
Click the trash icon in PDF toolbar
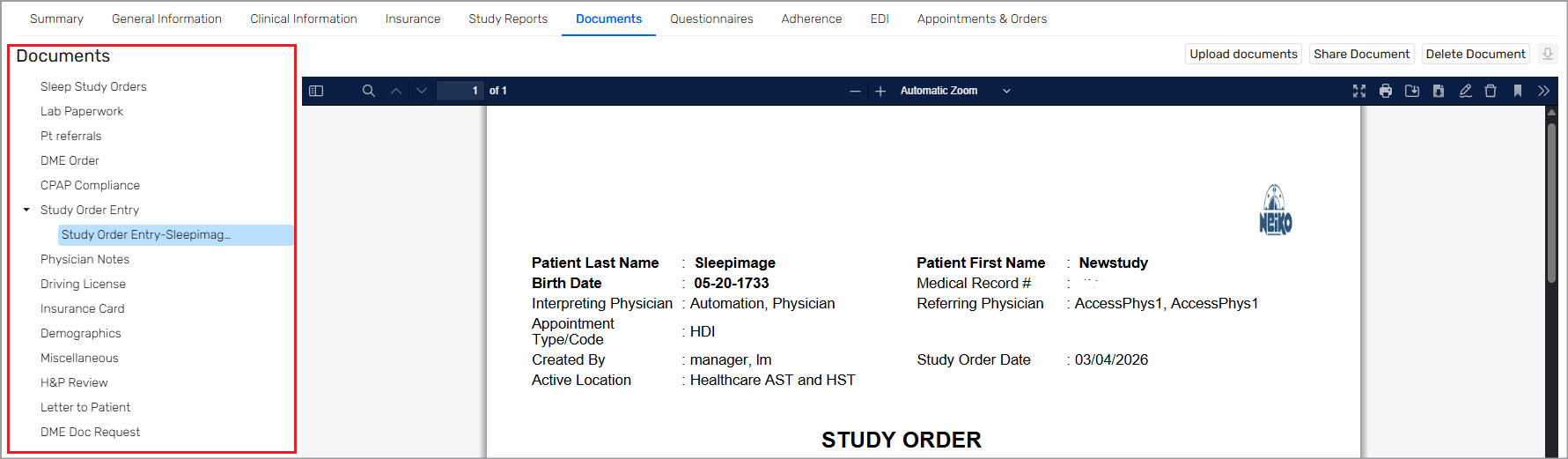pyautogui.click(x=1491, y=91)
